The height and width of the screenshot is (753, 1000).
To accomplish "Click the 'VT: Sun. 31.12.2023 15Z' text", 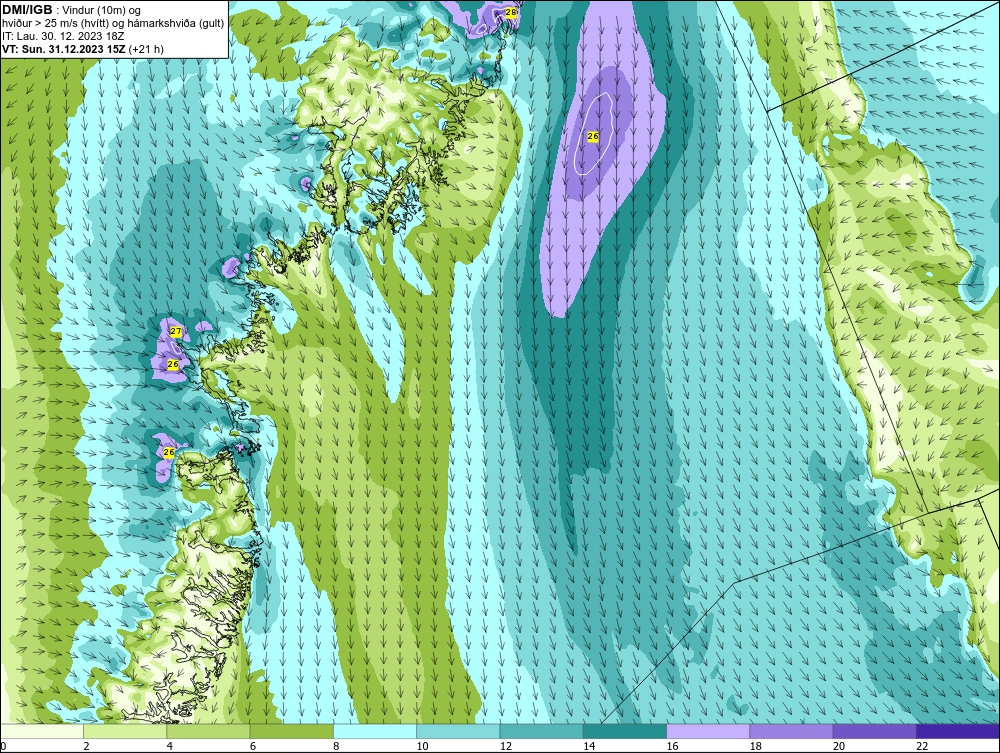I will pyautogui.click(x=64, y=49).
